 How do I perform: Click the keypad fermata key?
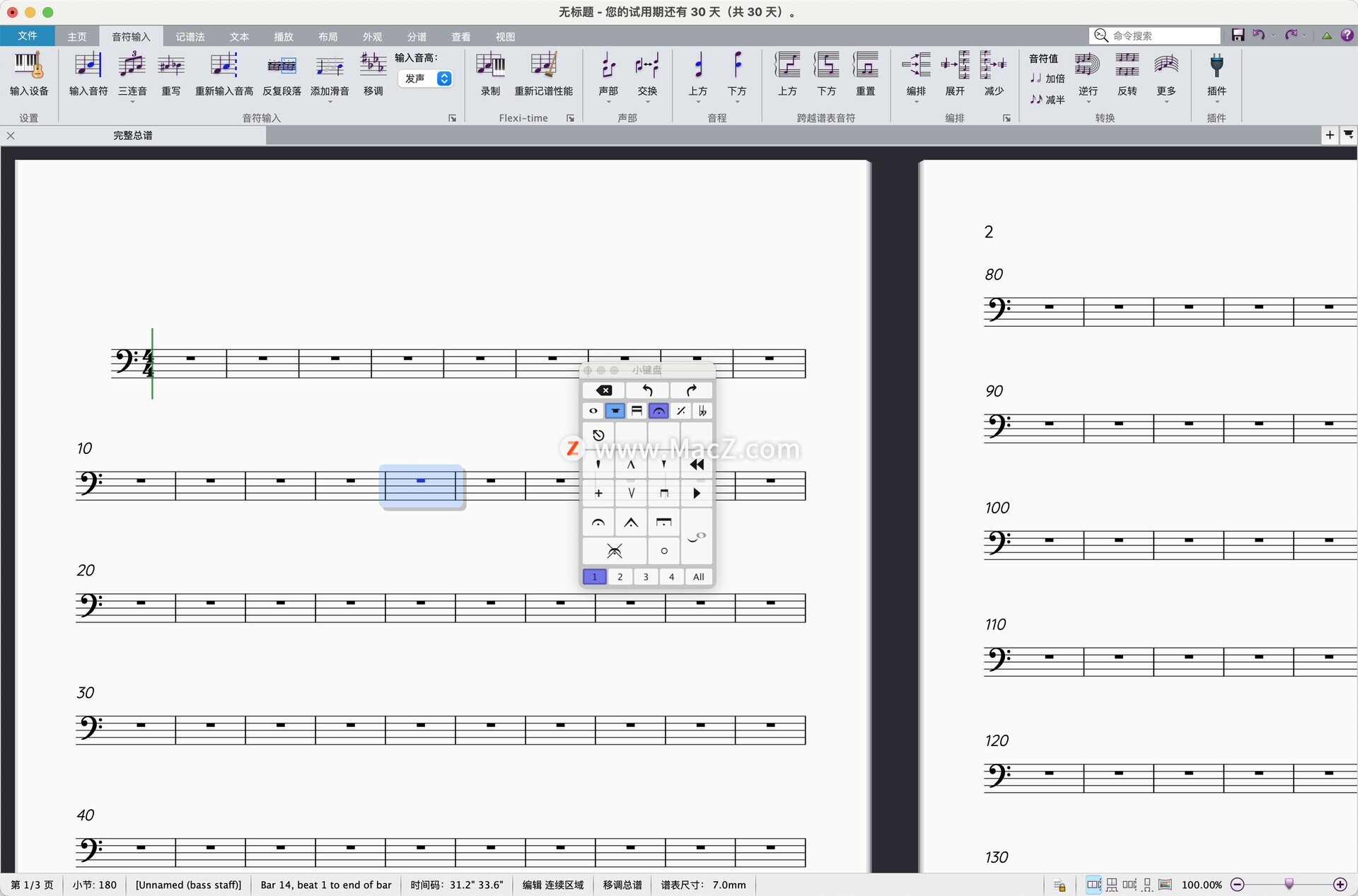[598, 523]
